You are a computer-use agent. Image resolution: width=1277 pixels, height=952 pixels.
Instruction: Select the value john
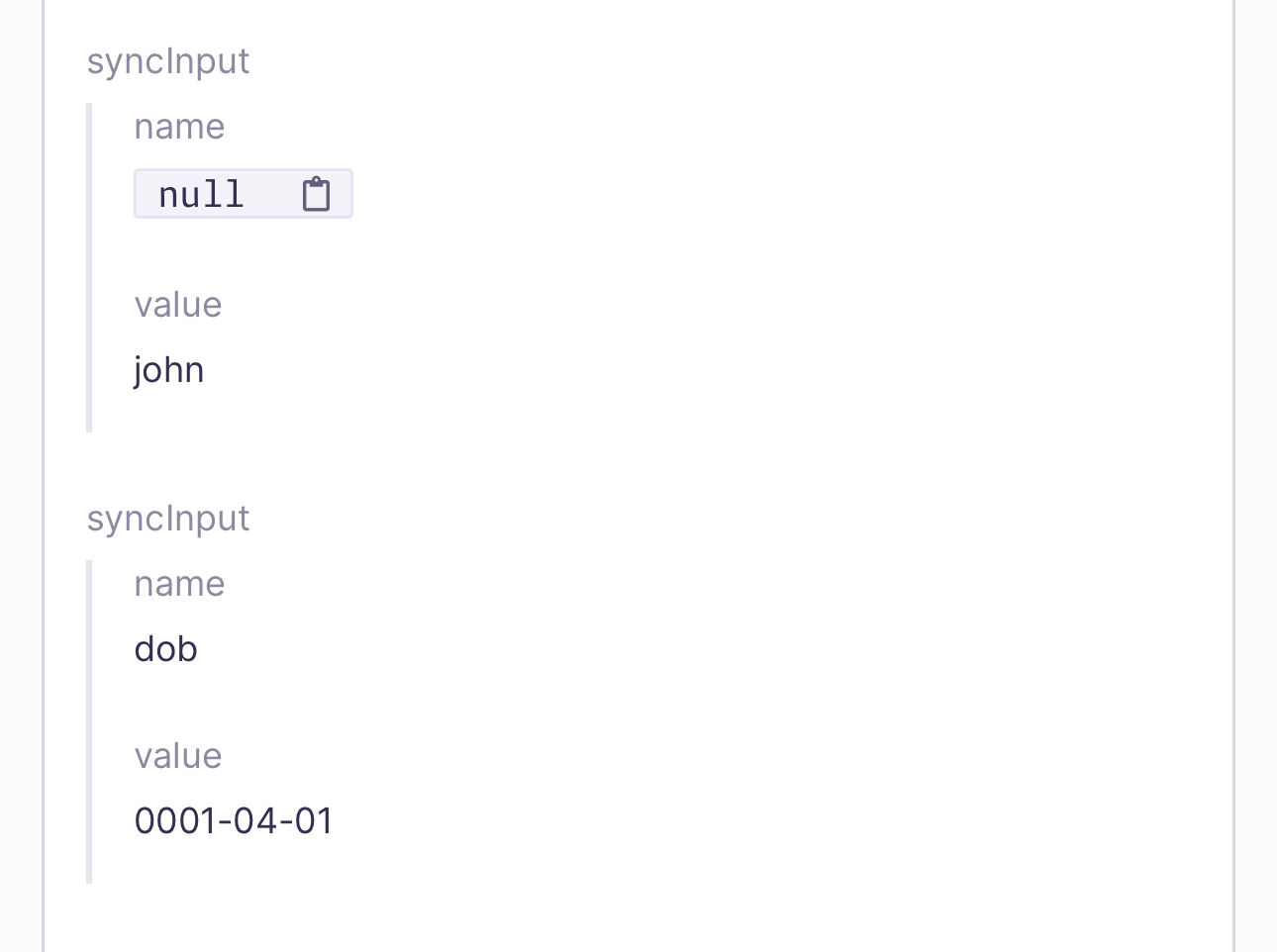click(x=169, y=370)
